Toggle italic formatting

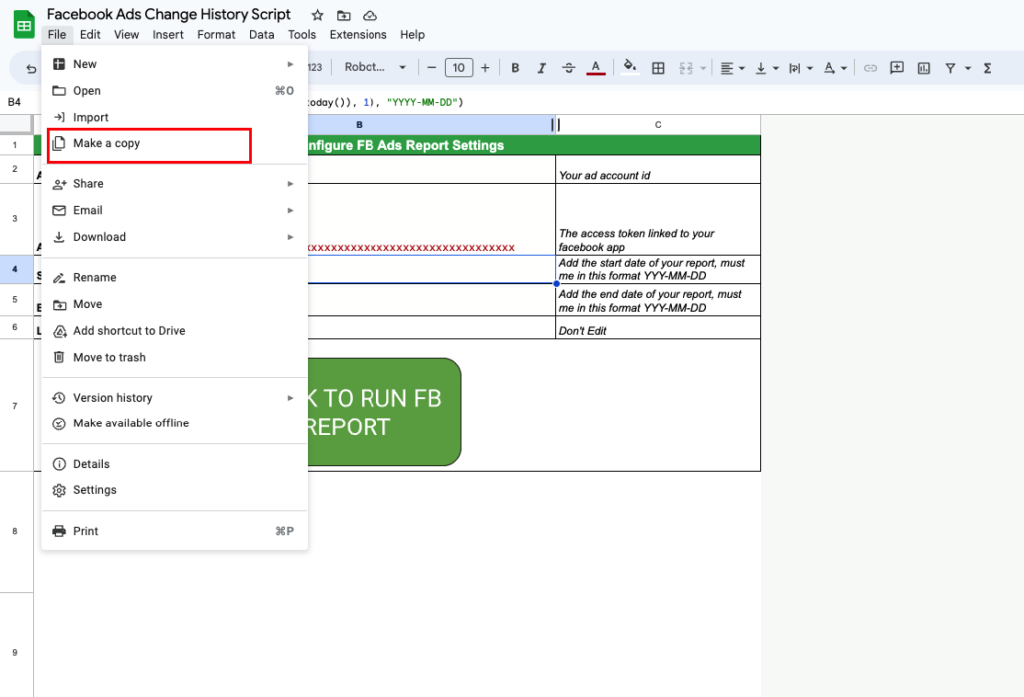click(541, 68)
